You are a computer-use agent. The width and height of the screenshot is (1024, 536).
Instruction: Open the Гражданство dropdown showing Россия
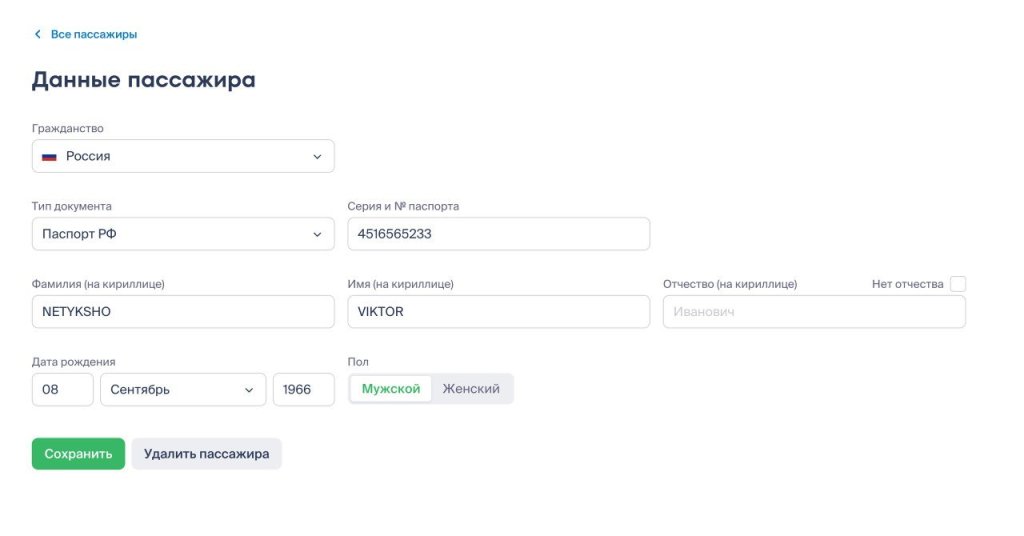tap(183, 157)
